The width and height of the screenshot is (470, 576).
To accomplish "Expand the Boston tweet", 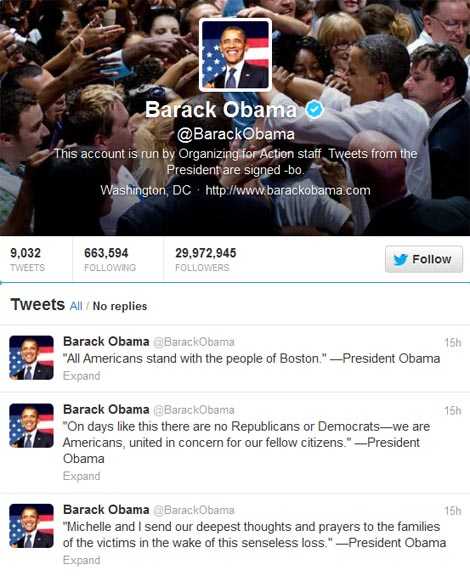I will 82,376.
